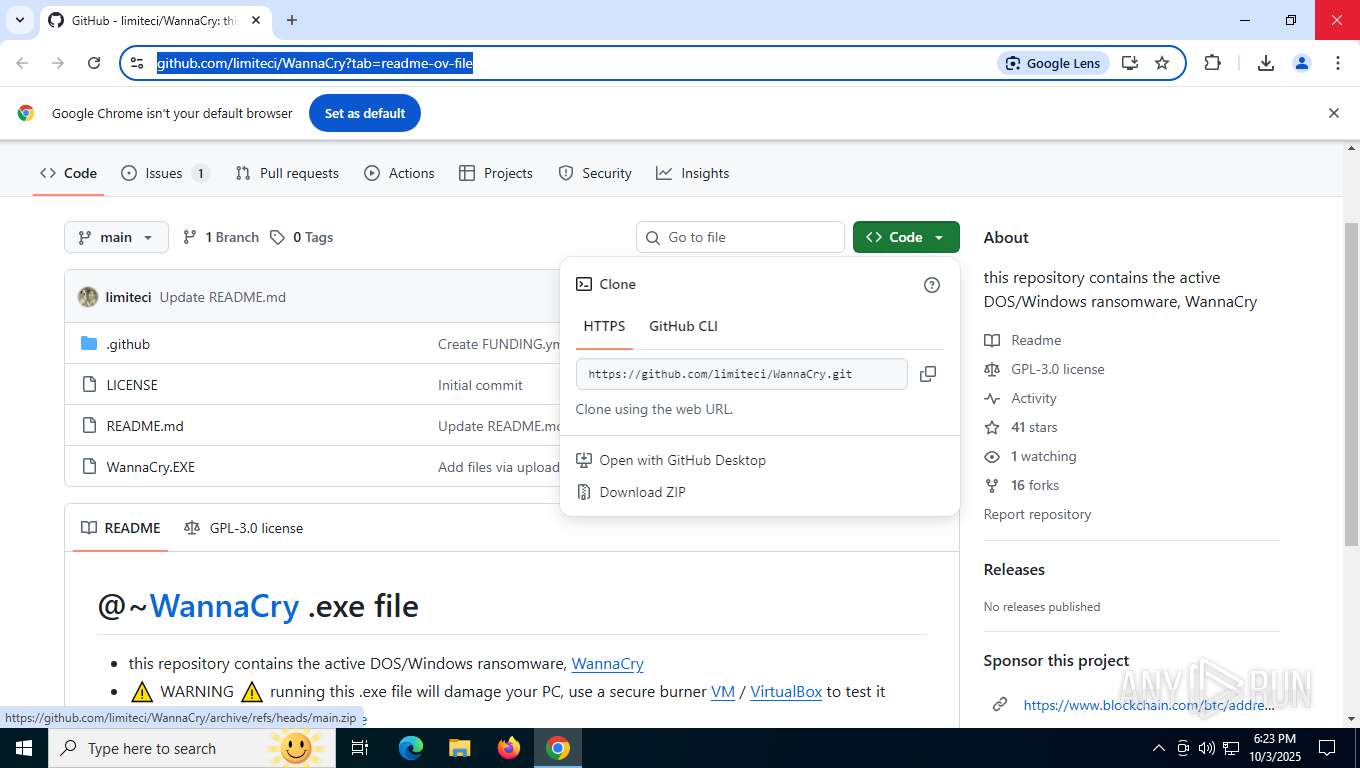Open the Projects tab
Screen dimensions: 1360x768
496,173
